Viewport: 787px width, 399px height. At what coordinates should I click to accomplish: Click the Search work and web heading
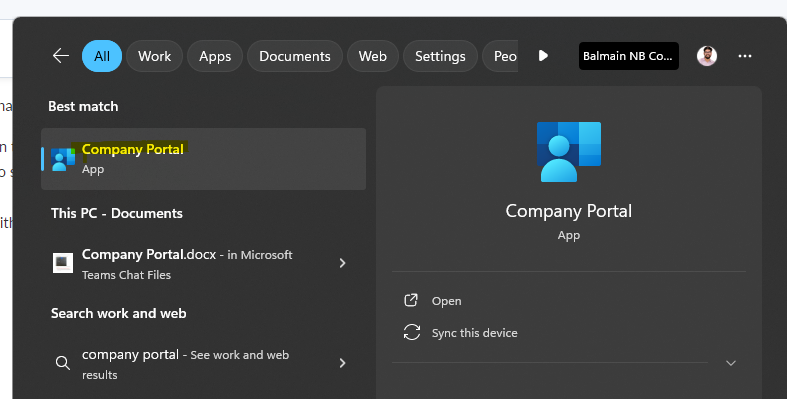pyautogui.click(x=118, y=313)
